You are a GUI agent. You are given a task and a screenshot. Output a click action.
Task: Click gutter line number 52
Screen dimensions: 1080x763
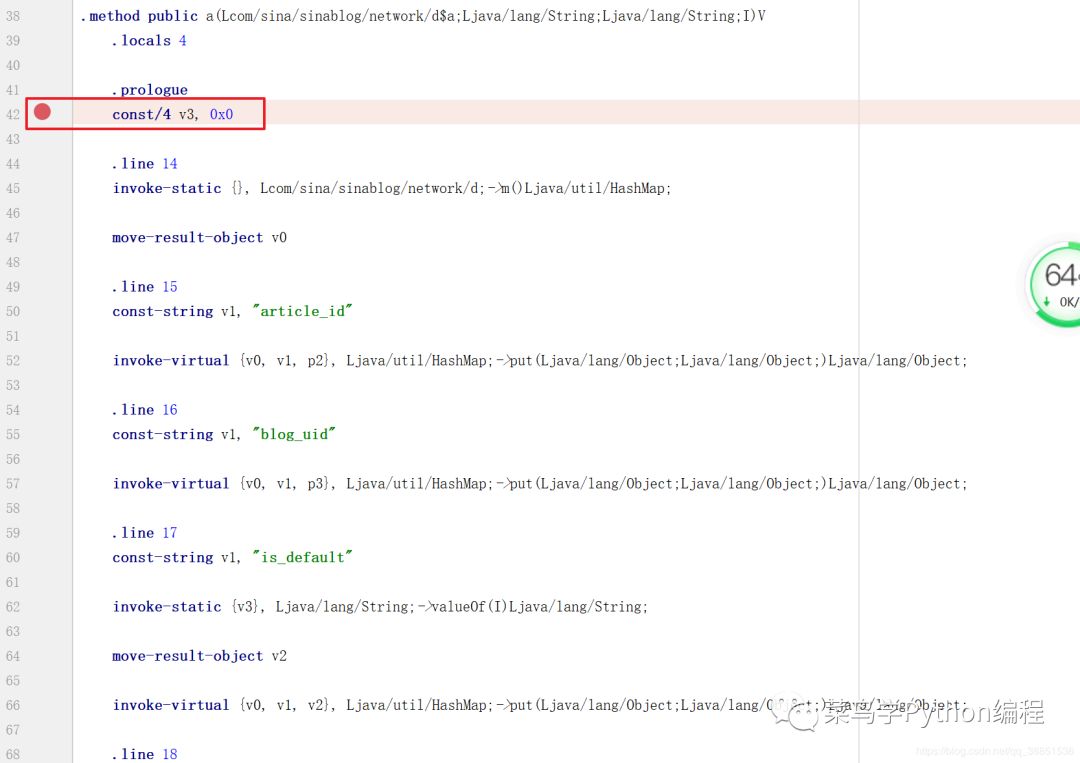[x=13, y=361]
